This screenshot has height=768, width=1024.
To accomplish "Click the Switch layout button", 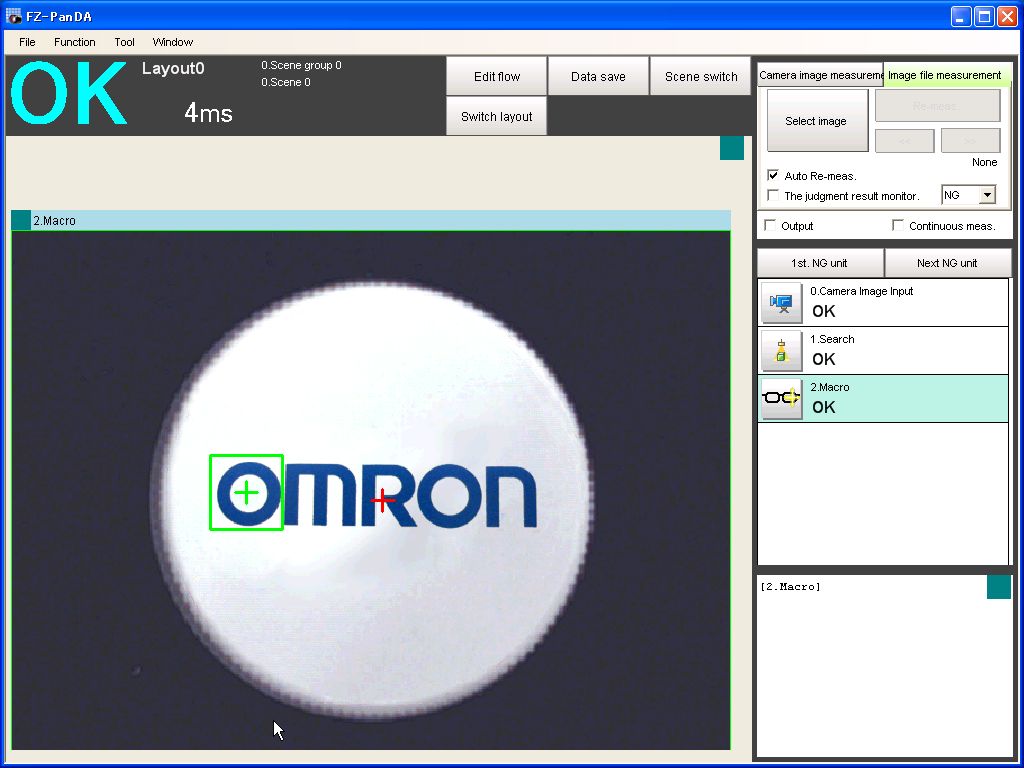I will [496, 116].
